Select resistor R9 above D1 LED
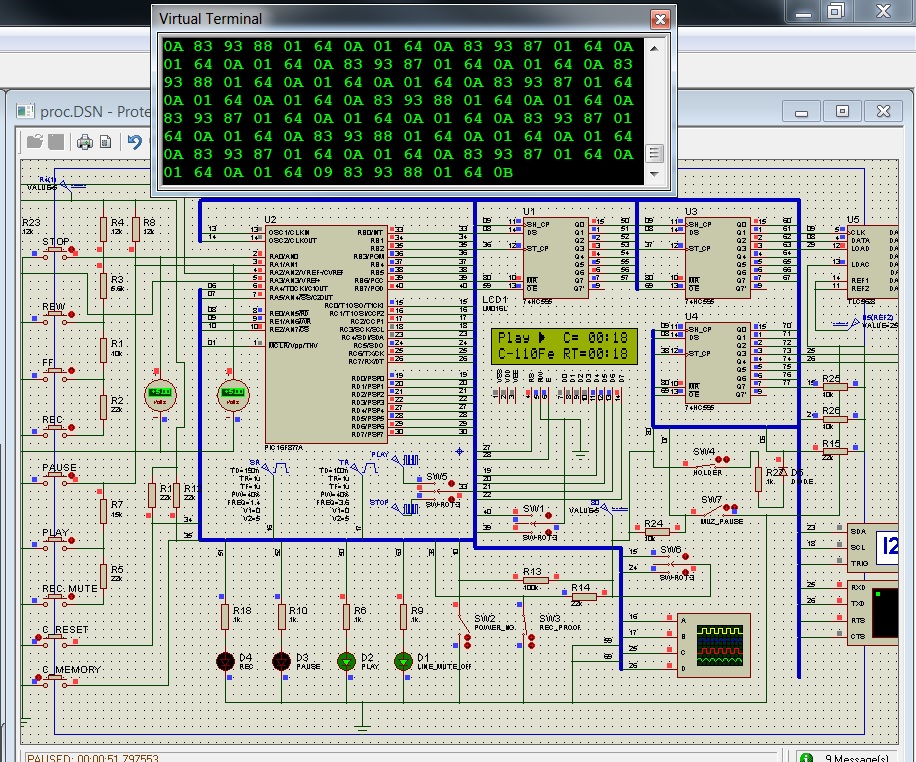This screenshot has height=762, width=916. point(403,616)
